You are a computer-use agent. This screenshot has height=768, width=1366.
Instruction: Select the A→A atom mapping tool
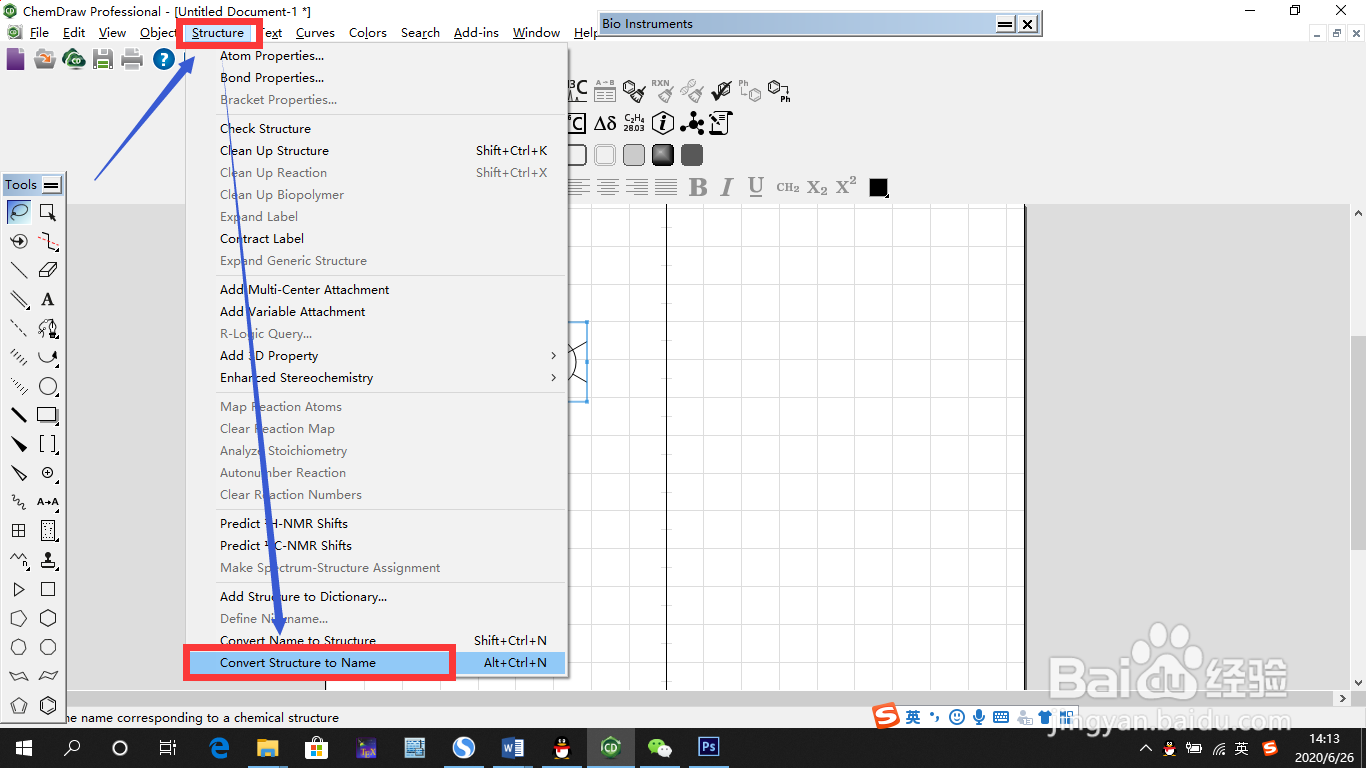pyautogui.click(x=47, y=502)
